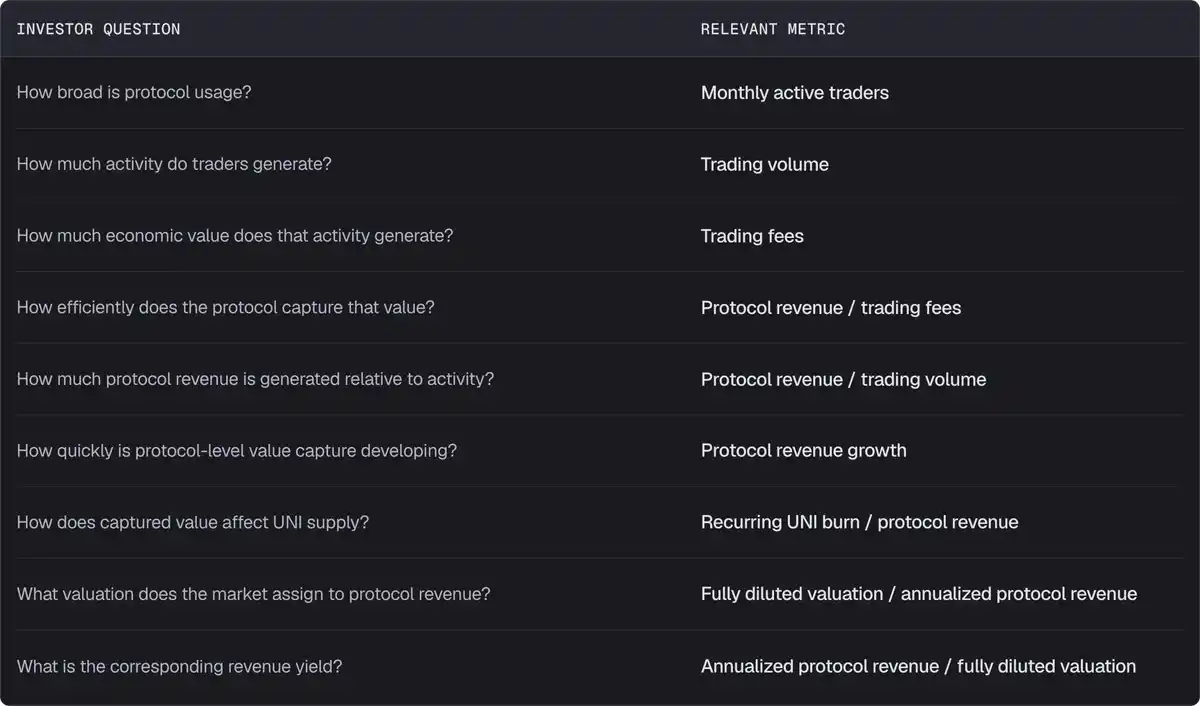Click 'How efficiently does the protocol capture that value?'

click(226, 307)
